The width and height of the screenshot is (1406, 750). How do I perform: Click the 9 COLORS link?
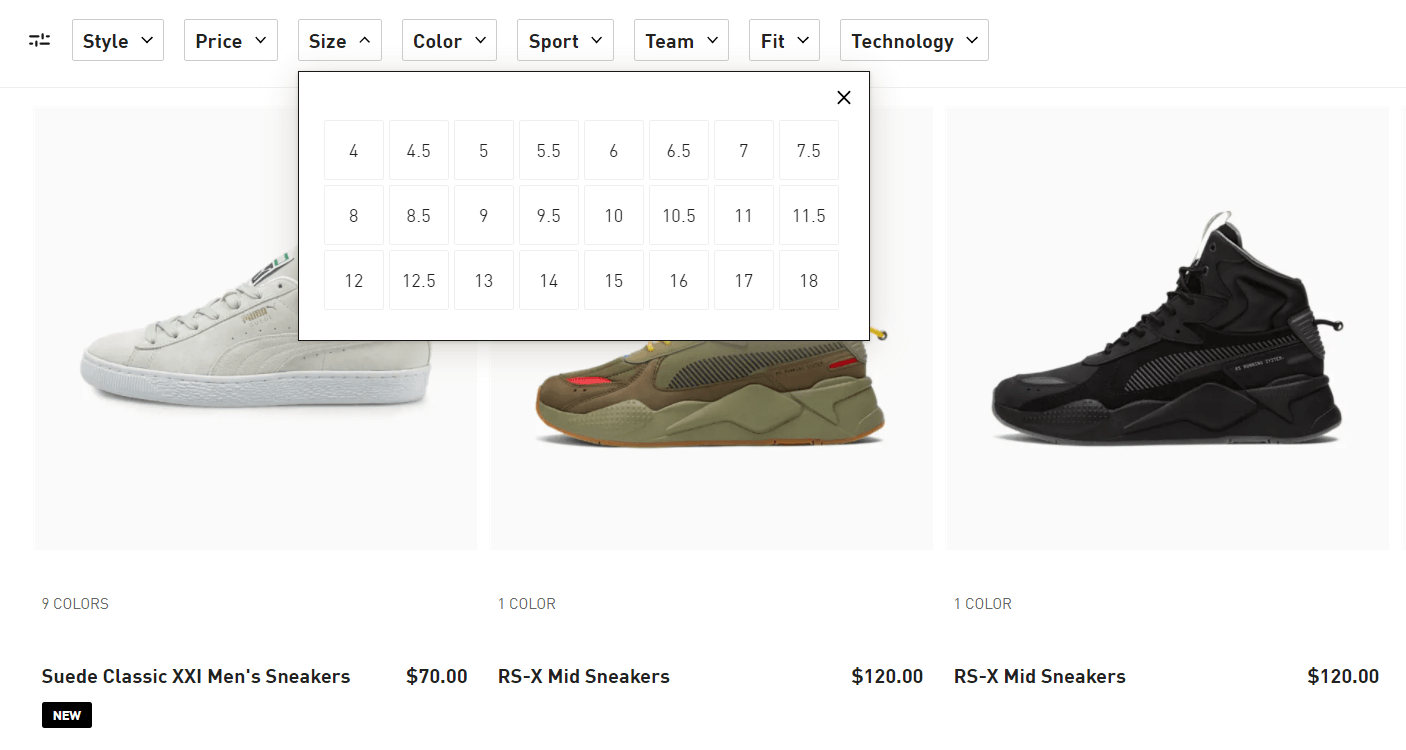point(75,604)
